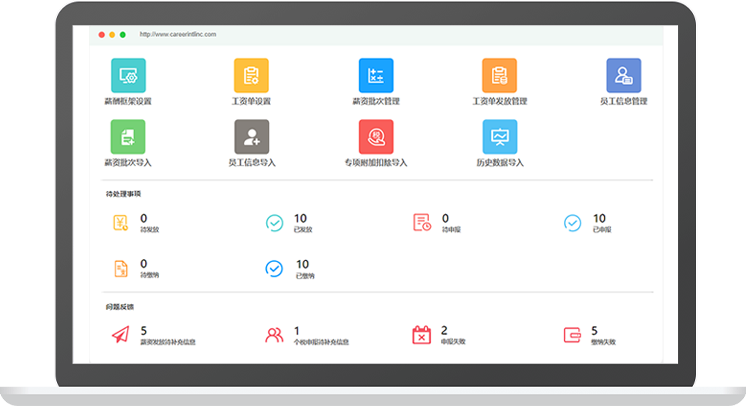Open 历史数据导入 history data icon
The width and height of the screenshot is (746, 406).
[499, 137]
